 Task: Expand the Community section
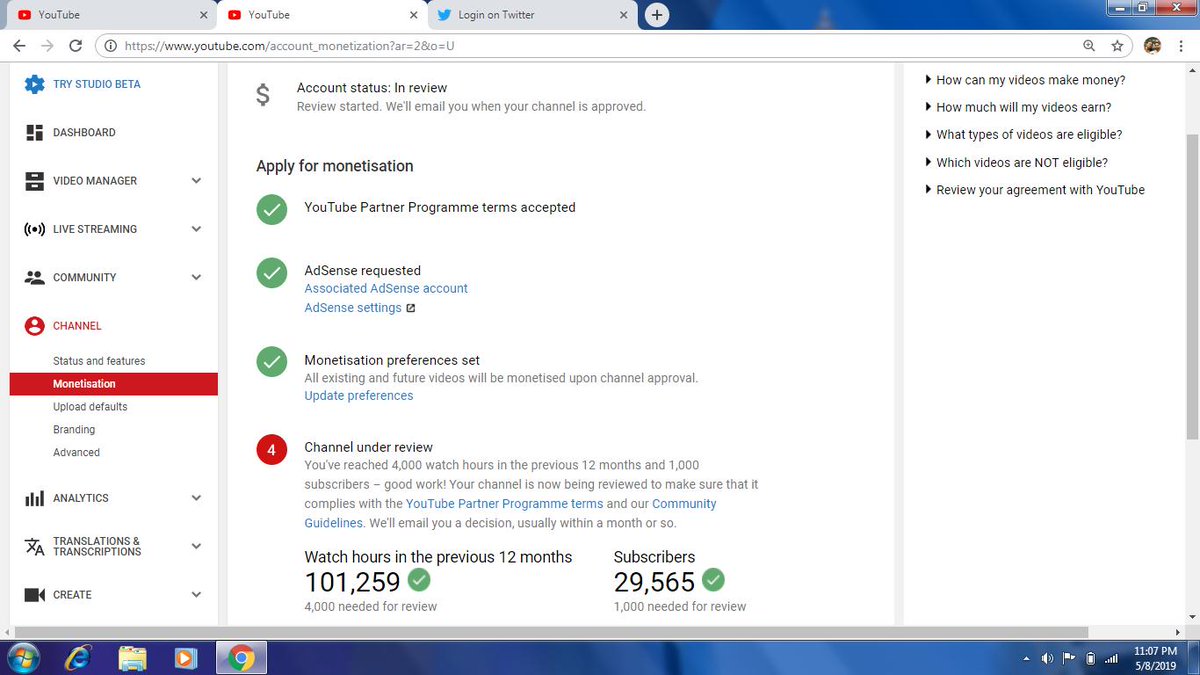196,277
